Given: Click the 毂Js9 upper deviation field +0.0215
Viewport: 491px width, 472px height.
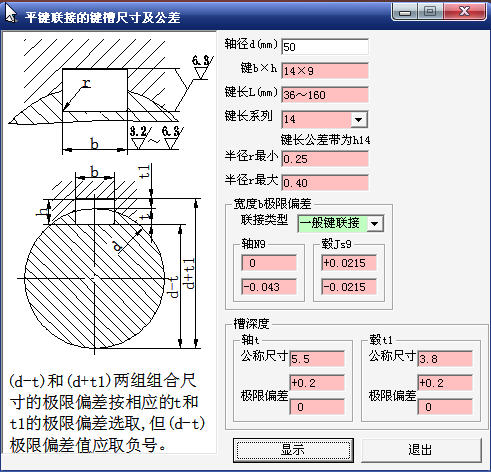Looking at the screenshot, I should coord(349,263).
